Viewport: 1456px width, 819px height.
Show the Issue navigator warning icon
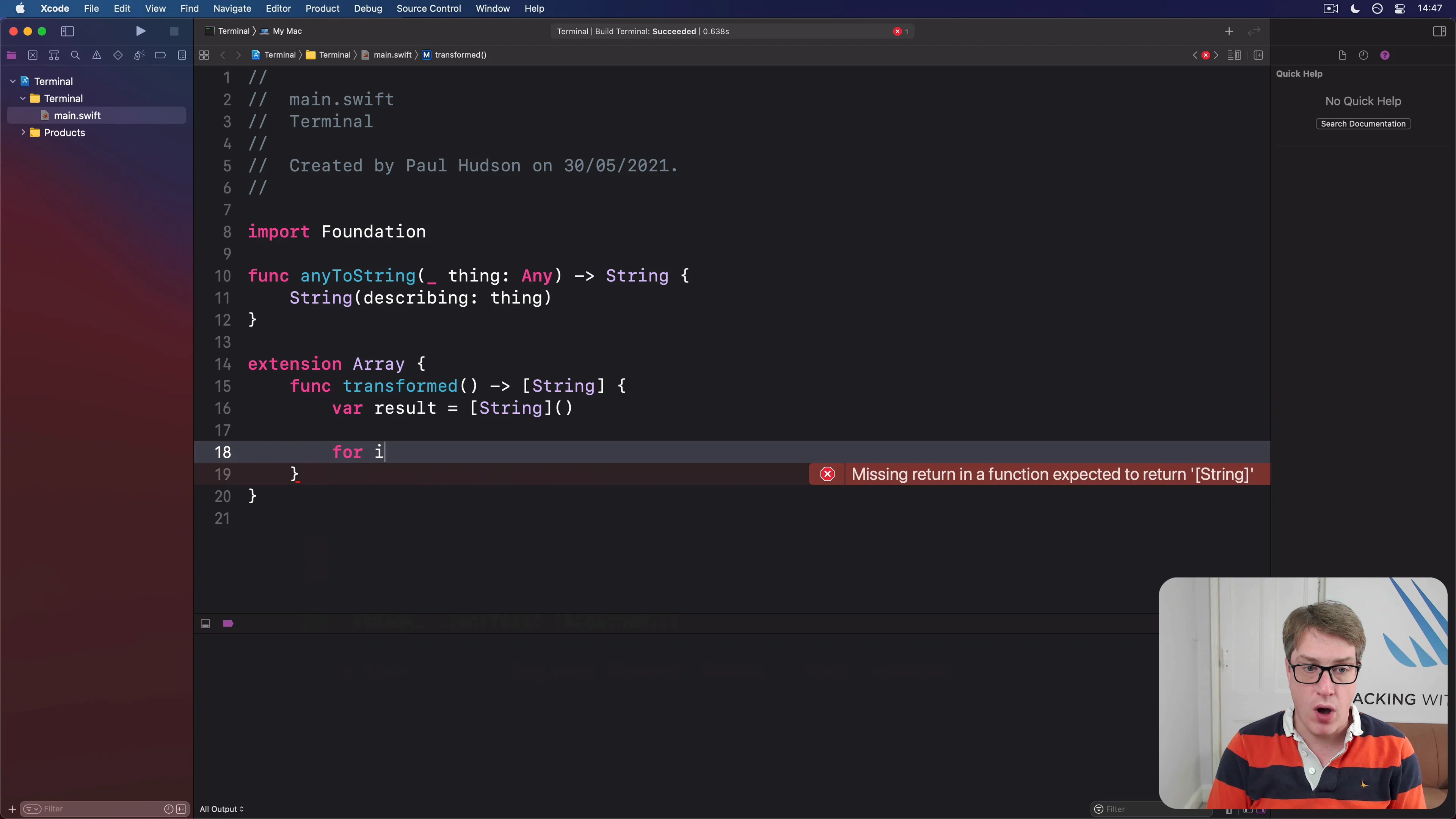[x=97, y=55]
